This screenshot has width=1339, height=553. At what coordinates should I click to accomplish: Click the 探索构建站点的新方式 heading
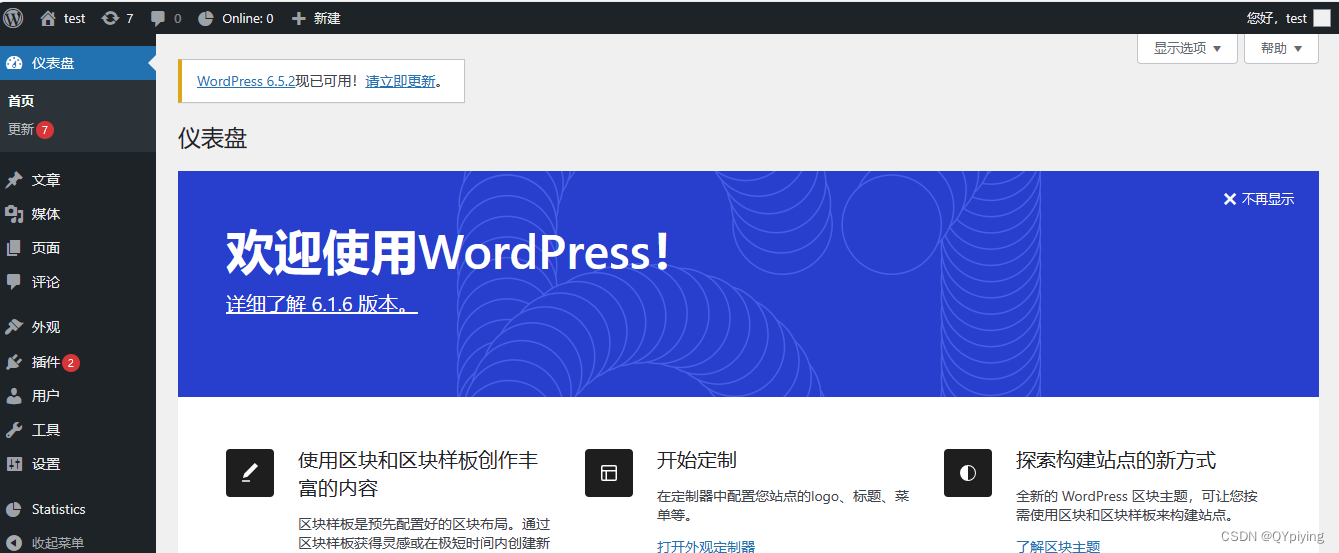[1116, 460]
